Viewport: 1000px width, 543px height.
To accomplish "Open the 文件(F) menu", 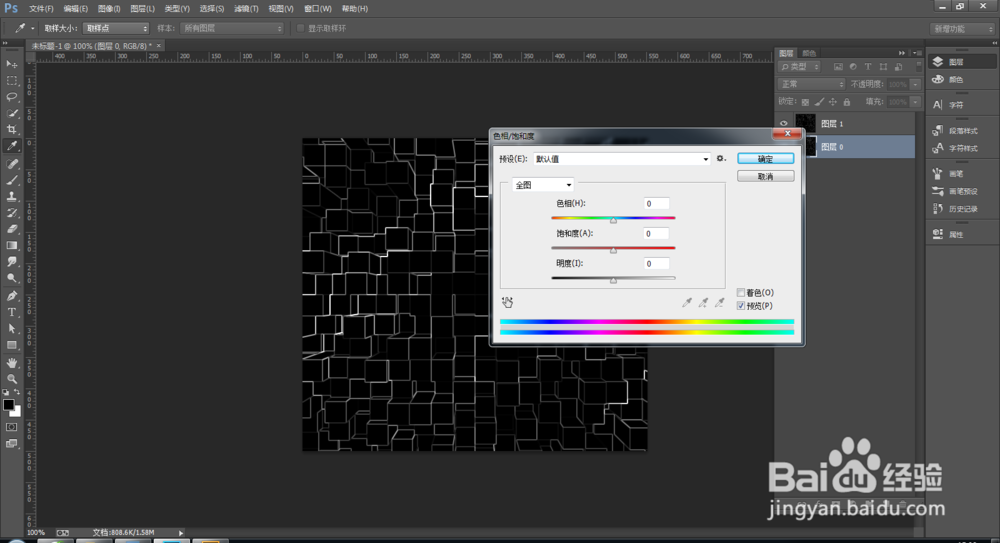I will click(x=41, y=9).
